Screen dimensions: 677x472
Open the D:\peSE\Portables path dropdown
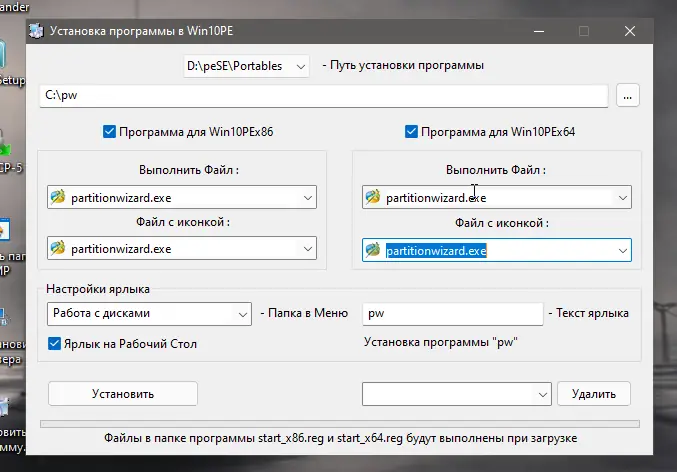tap(247, 66)
